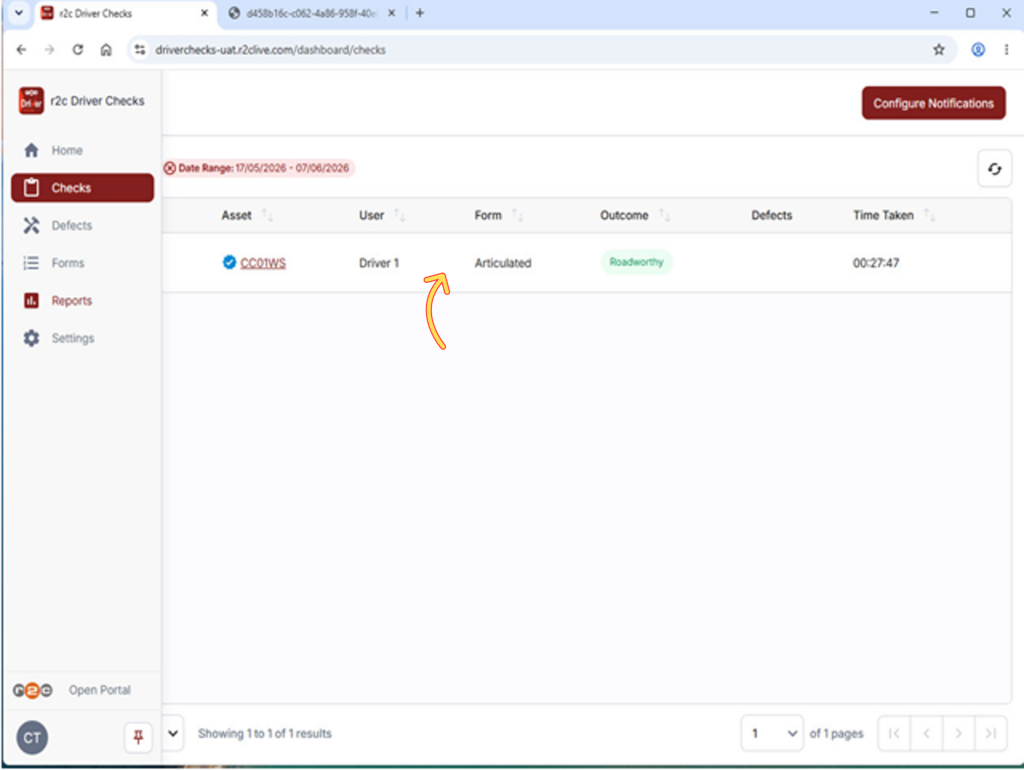The height and width of the screenshot is (770, 1024).
Task: Click the Driver 1 user cell
Action: [x=379, y=263]
